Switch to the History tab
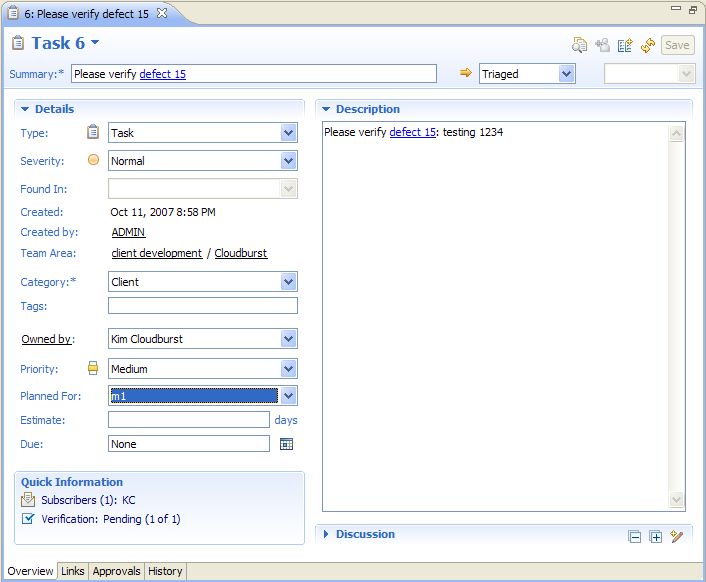The height and width of the screenshot is (582, 706). click(165, 571)
